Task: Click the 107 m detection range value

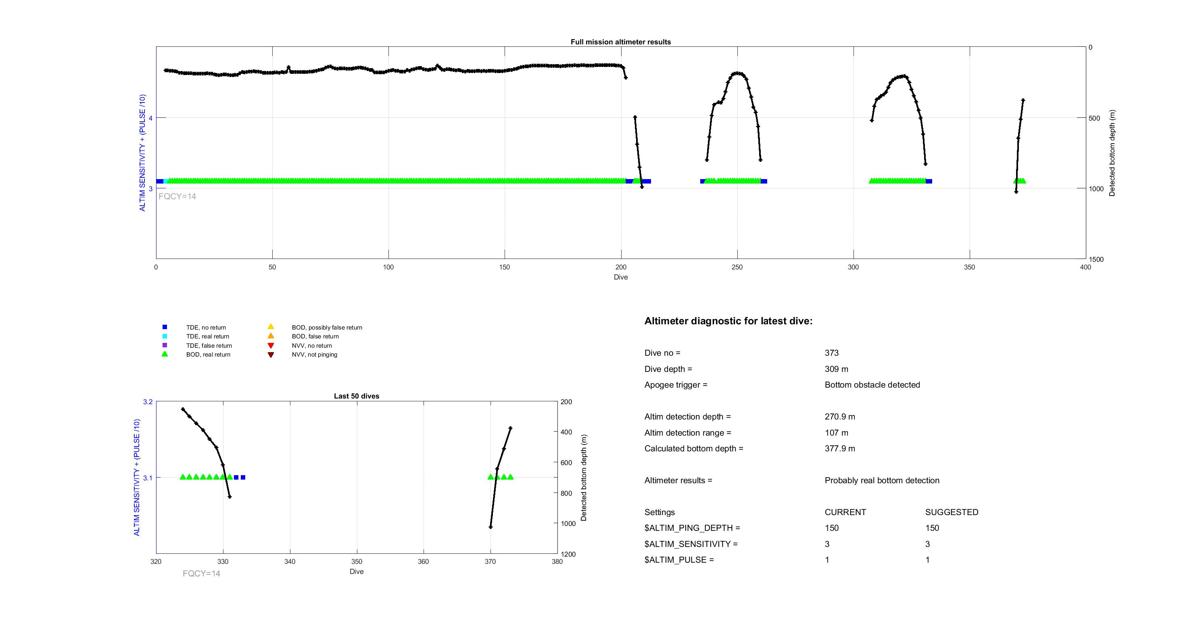Action: (x=838, y=433)
